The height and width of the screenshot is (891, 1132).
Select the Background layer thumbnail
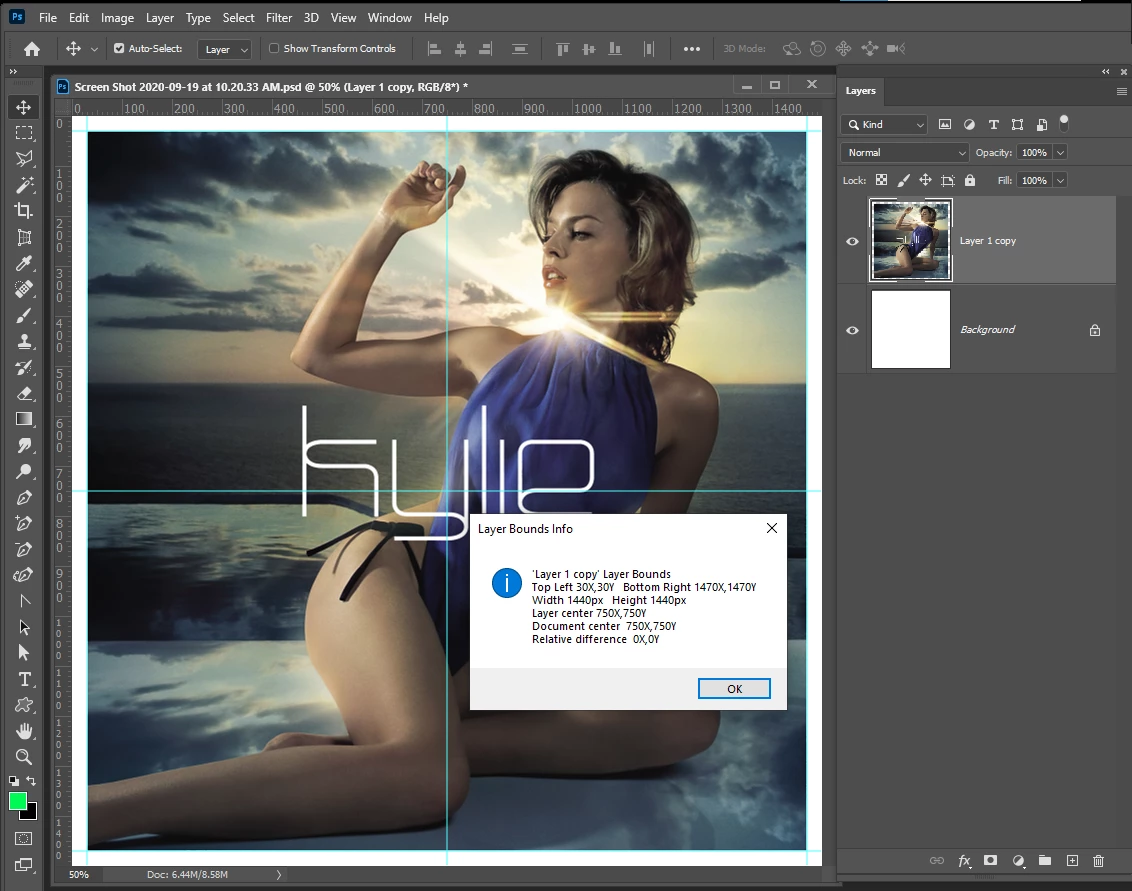coord(911,329)
